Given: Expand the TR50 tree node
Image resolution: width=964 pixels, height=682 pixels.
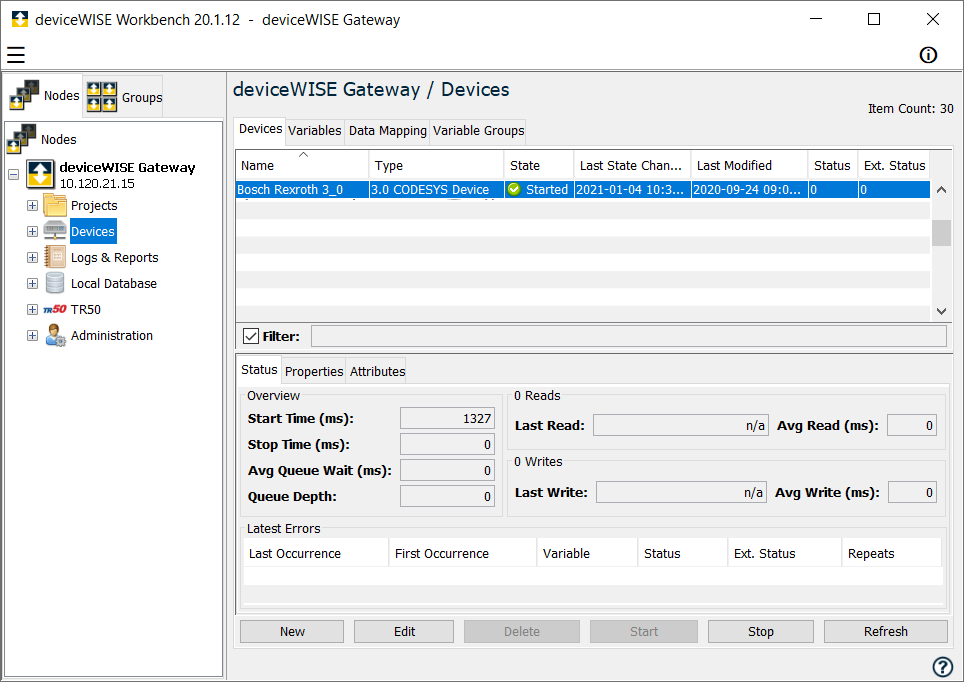Looking at the screenshot, I should click(33, 309).
